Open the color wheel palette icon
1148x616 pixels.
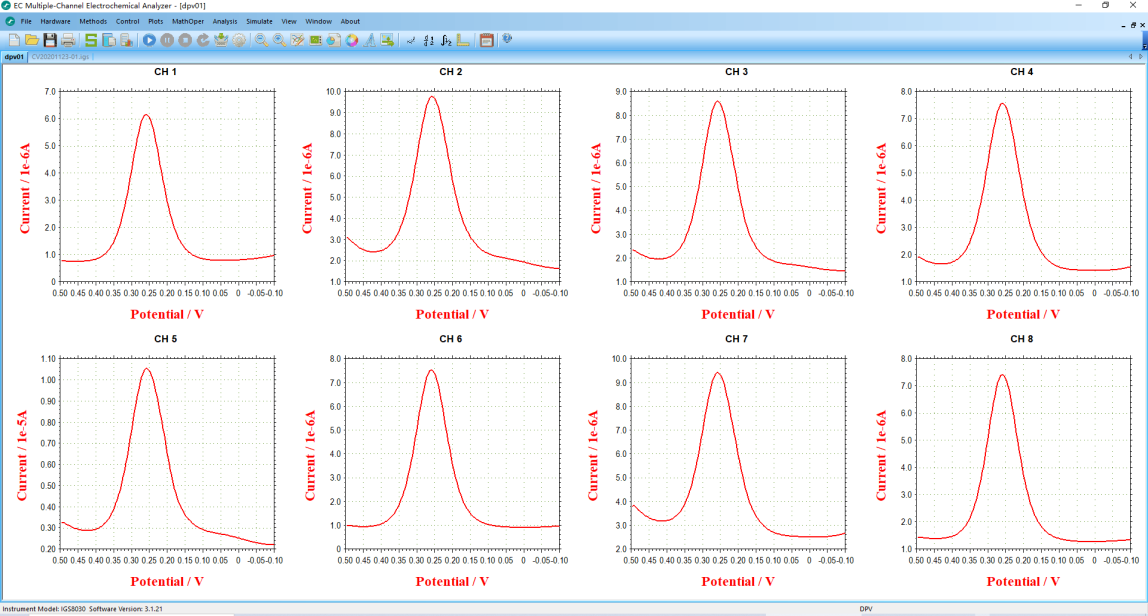[x=352, y=40]
